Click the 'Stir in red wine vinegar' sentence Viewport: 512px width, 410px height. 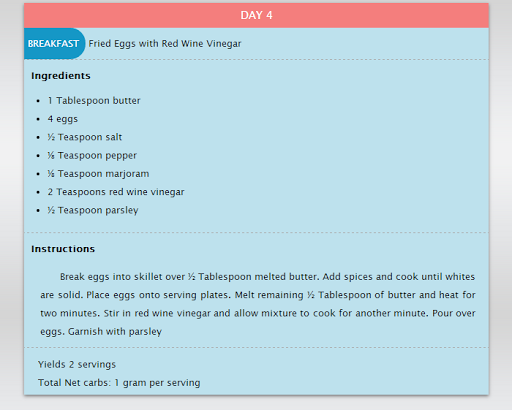(x=266, y=314)
